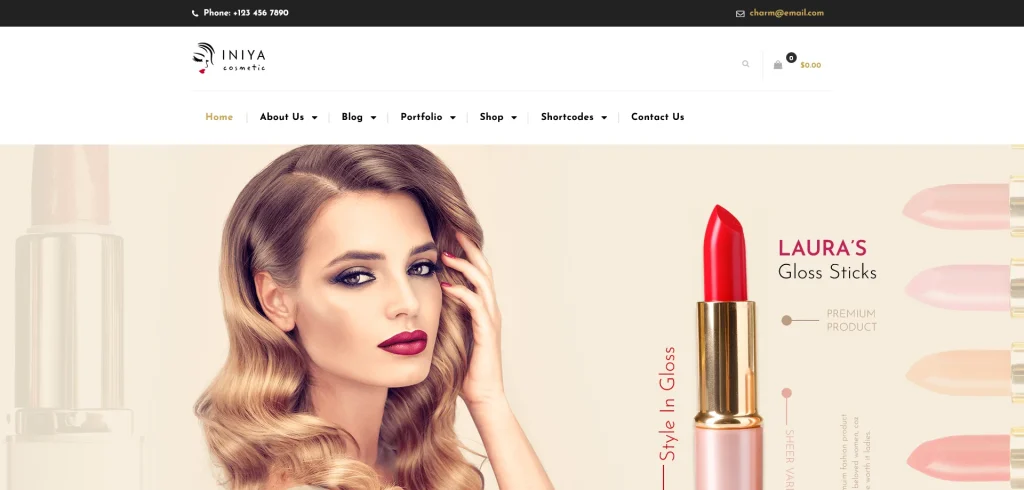The image size is (1024, 490).
Task: Click the LAURA'S heading in banner
Action: [x=822, y=248]
